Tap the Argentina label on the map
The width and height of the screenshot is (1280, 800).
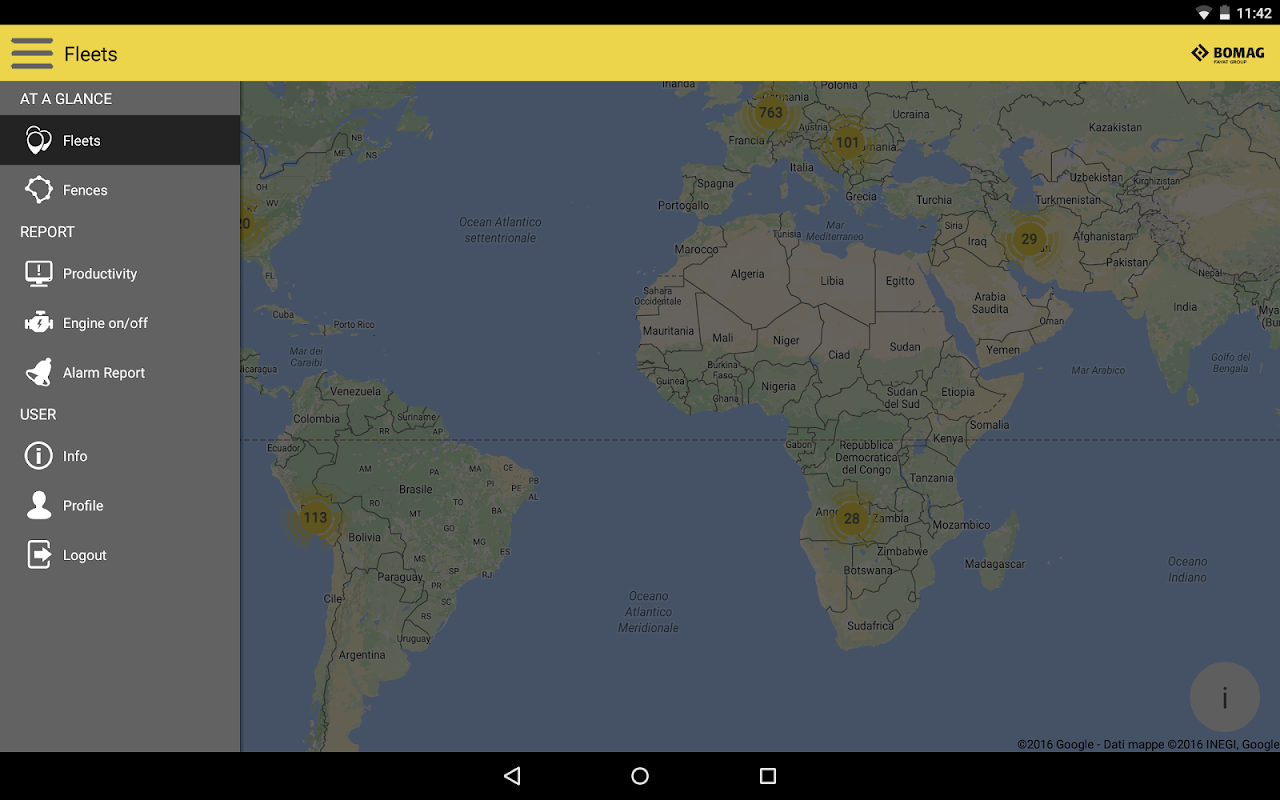click(362, 655)
